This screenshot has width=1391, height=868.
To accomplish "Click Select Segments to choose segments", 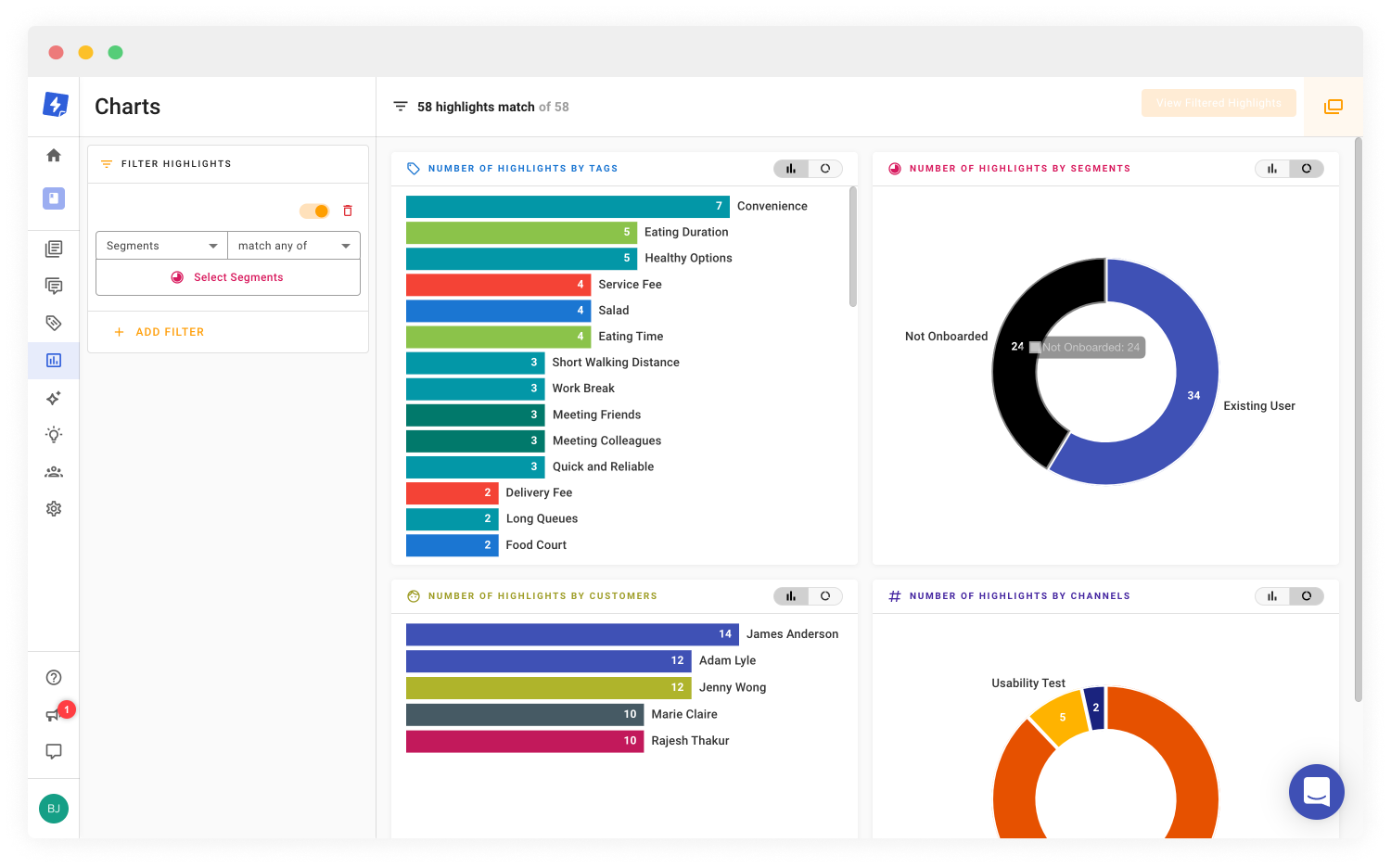I will click(228, 277).
